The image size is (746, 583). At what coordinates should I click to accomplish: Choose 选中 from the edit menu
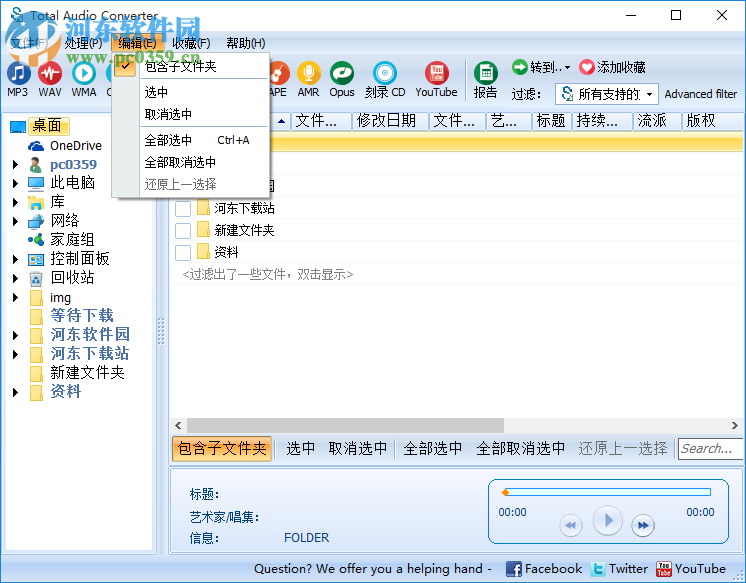[x=191, y=92]
